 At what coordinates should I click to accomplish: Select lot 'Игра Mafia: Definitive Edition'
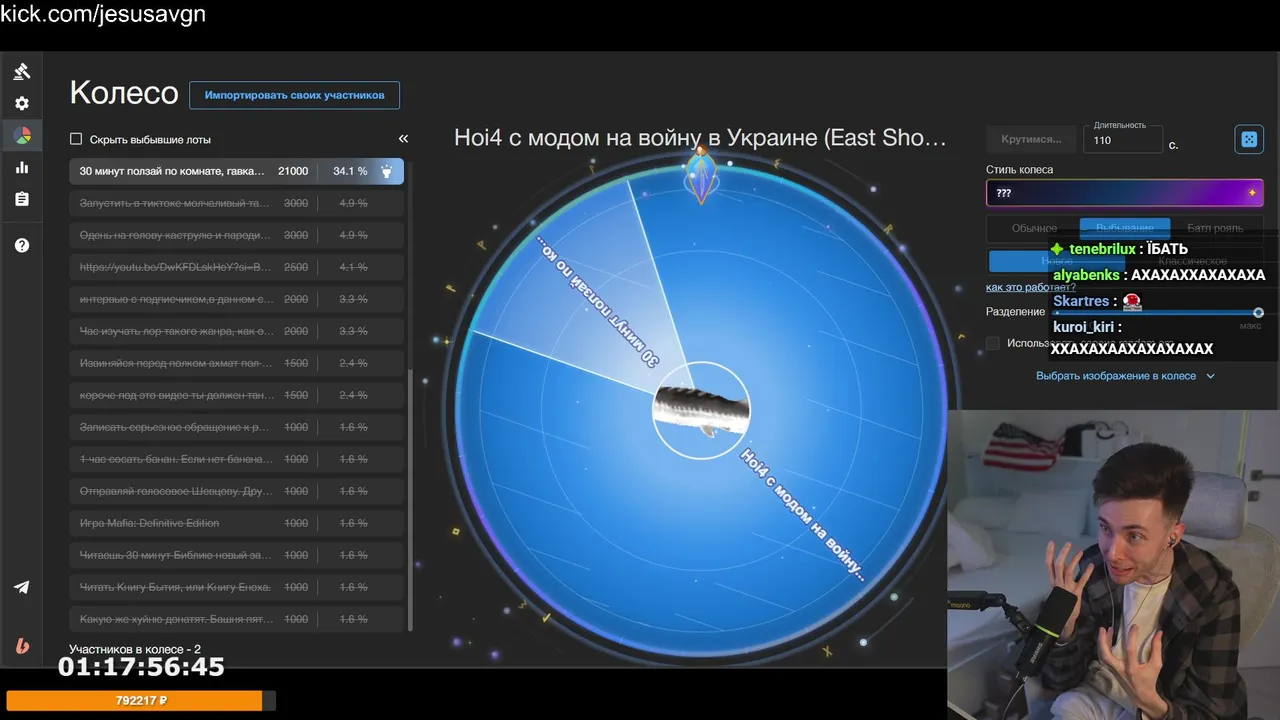(237, 523)
